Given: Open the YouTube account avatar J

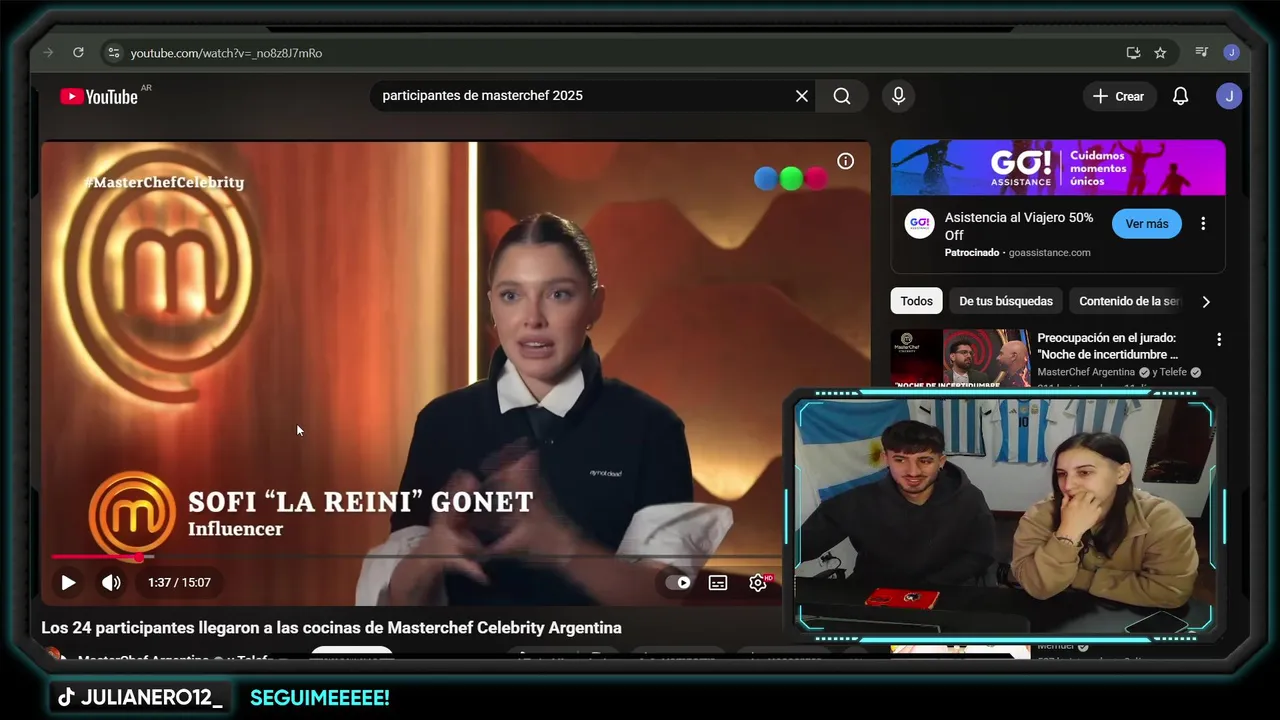Looking at the screenshot, I should tap(1229, 96).
